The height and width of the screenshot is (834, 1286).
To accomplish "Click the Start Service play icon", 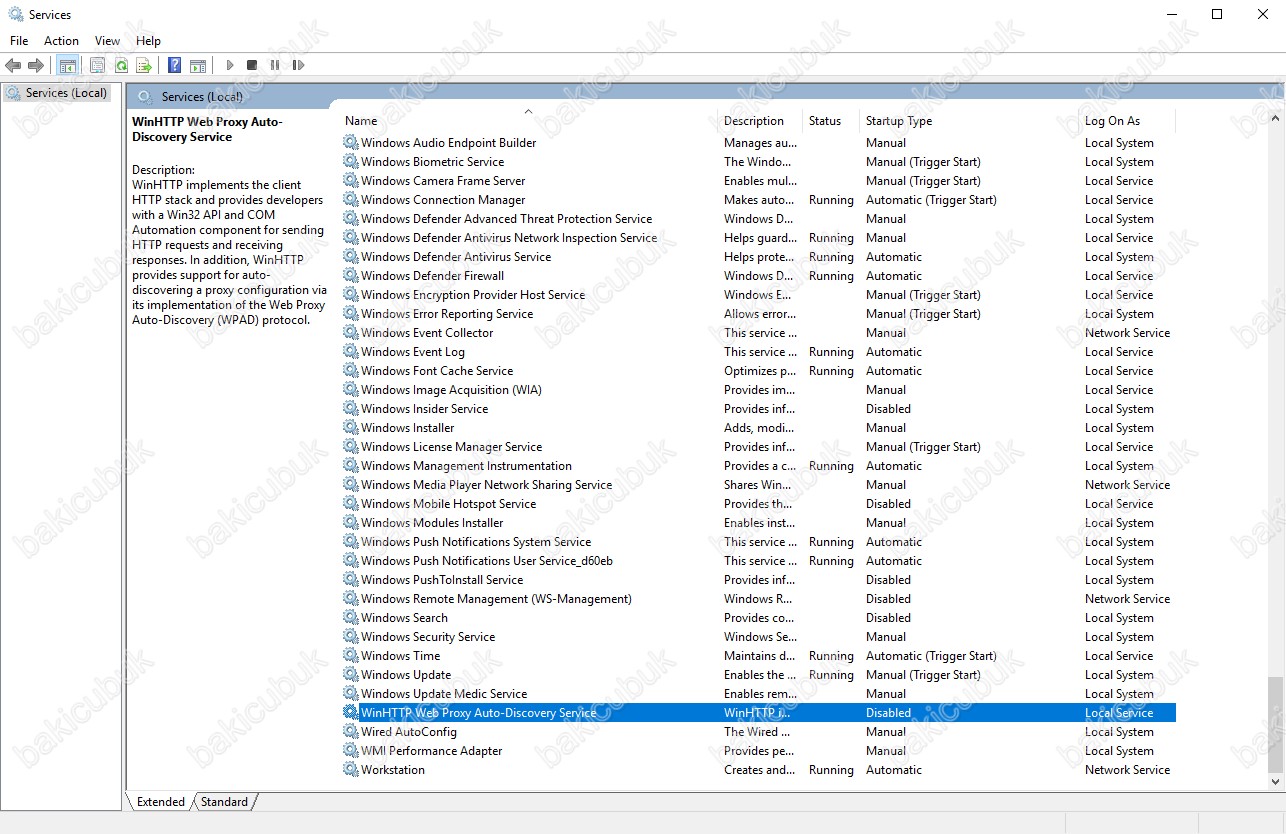I will click(x=230, y=65).
